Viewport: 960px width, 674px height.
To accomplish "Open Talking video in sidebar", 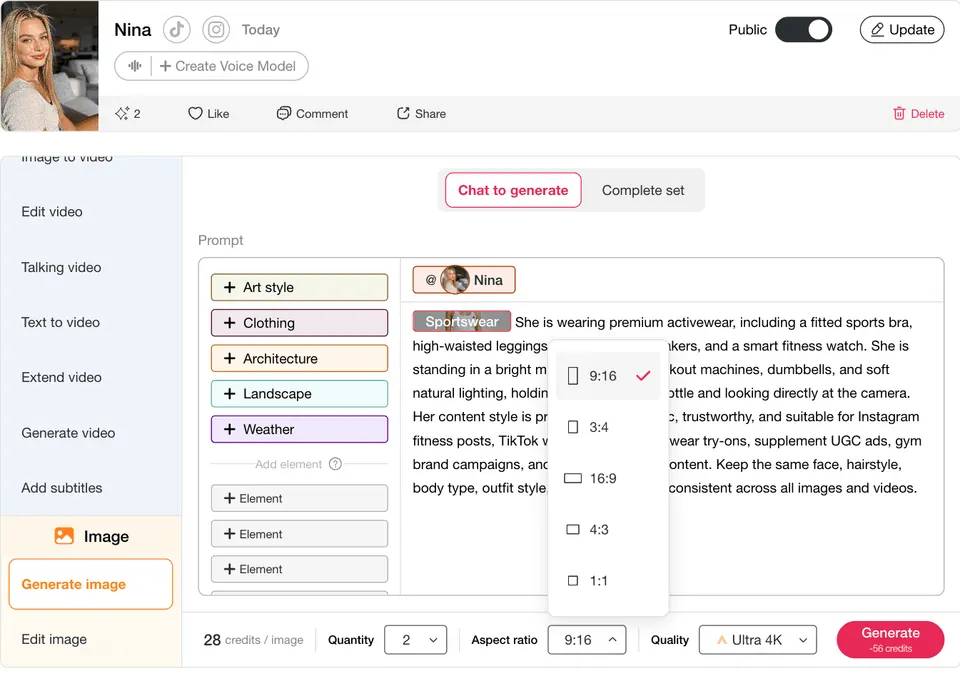I will 61,268.
